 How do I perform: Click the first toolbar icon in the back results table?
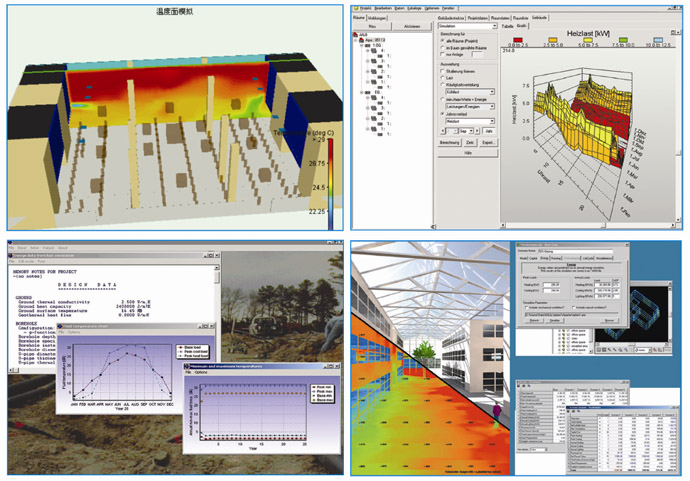518,386
